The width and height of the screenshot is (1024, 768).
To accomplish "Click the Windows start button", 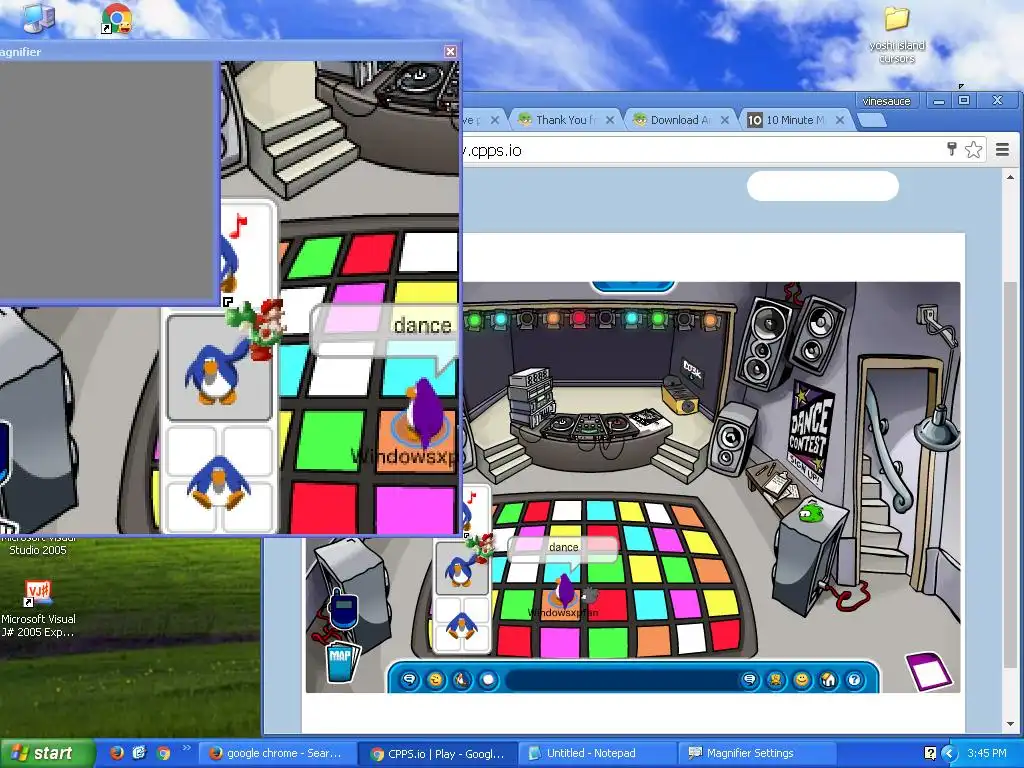I will (46, 753).
